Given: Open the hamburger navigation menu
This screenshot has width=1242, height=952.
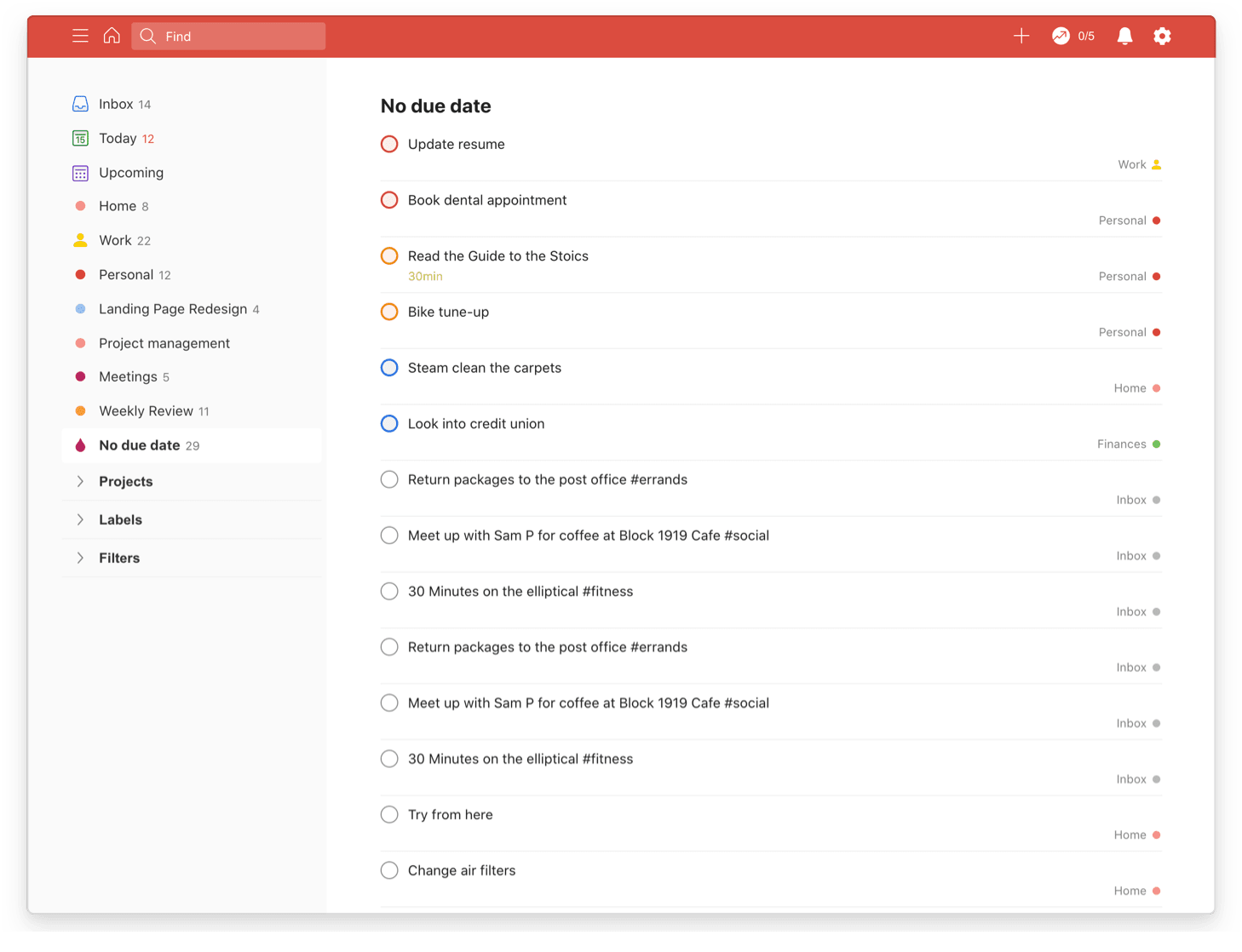Looking at the screenshot, I should point(80,36).
